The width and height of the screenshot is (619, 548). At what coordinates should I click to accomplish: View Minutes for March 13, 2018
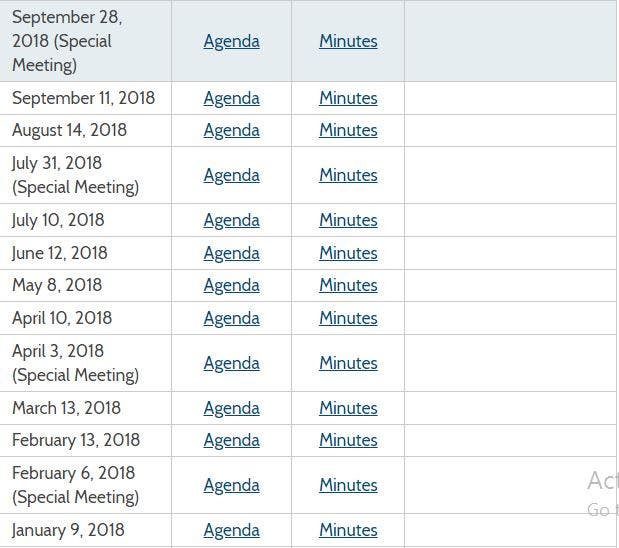[x=348, y=408]
